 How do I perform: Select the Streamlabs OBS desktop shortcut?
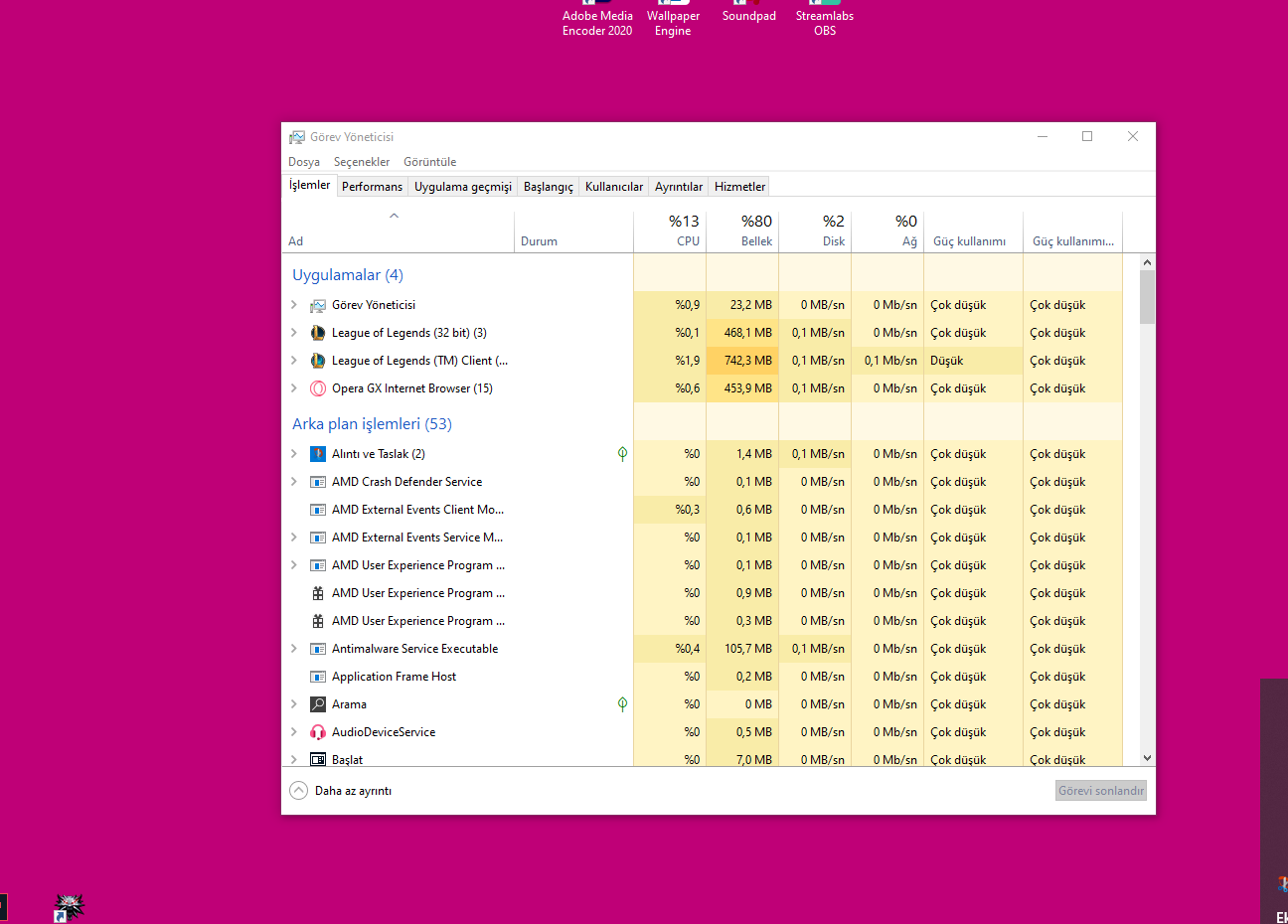(x=825, y=19)
